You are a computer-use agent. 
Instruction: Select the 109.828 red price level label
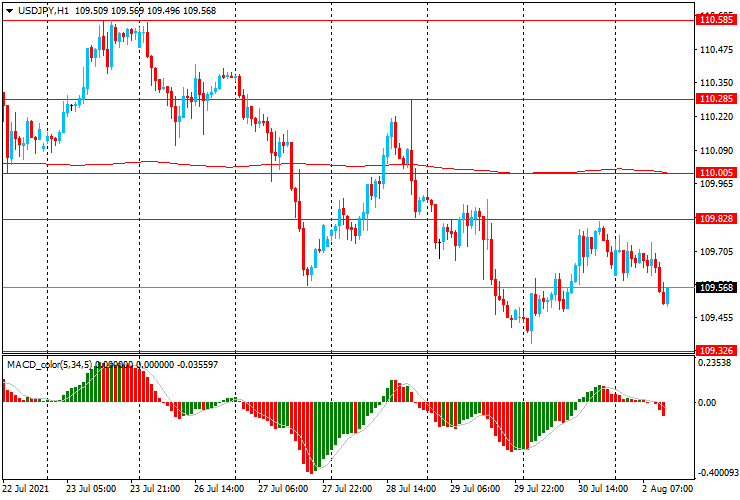[x=716, y=219]
